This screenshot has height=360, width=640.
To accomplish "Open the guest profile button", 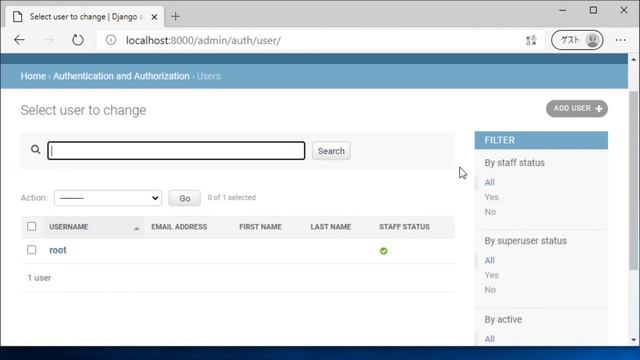I will 577,40.
